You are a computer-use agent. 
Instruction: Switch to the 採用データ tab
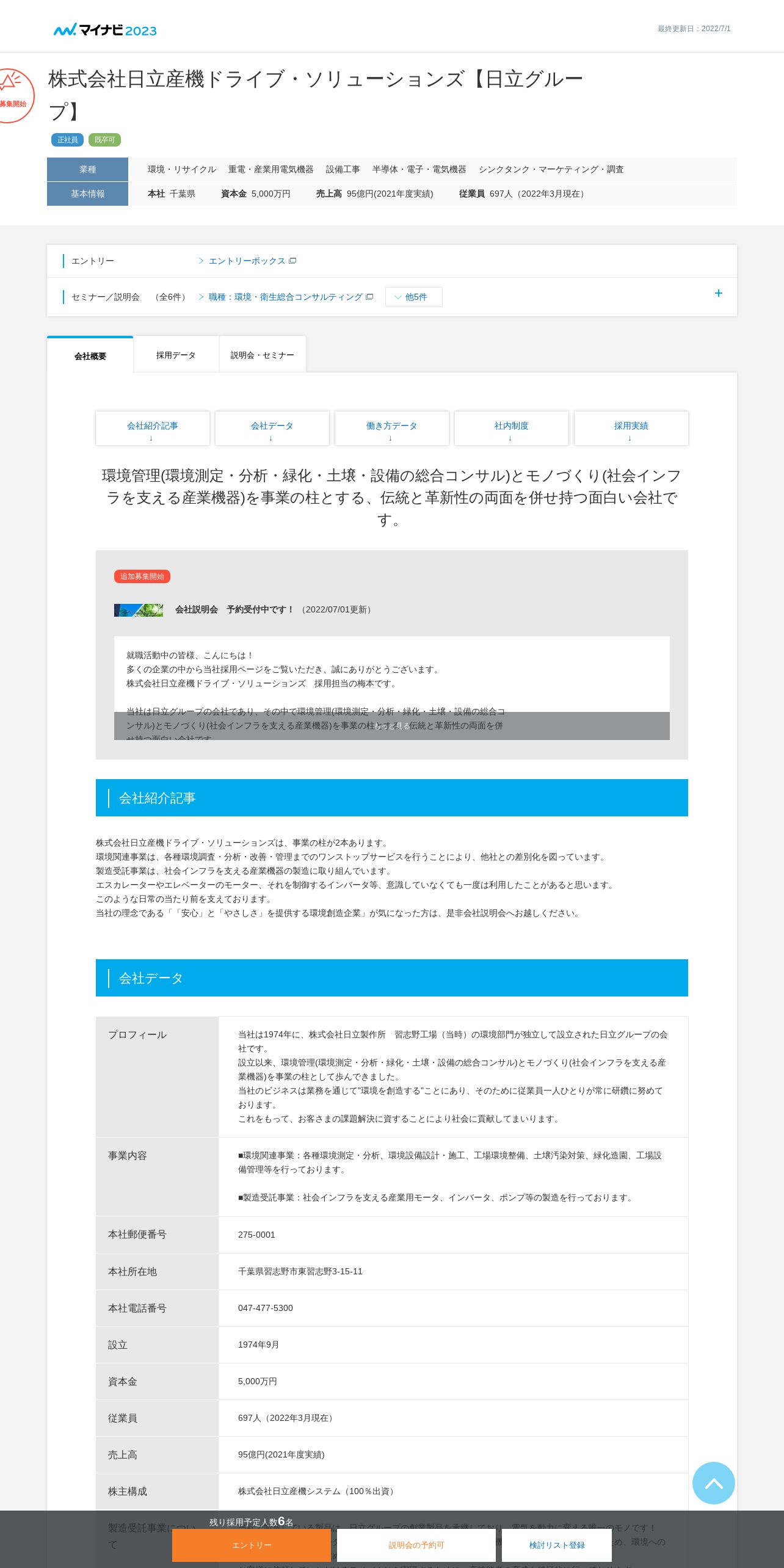(176, 355)
